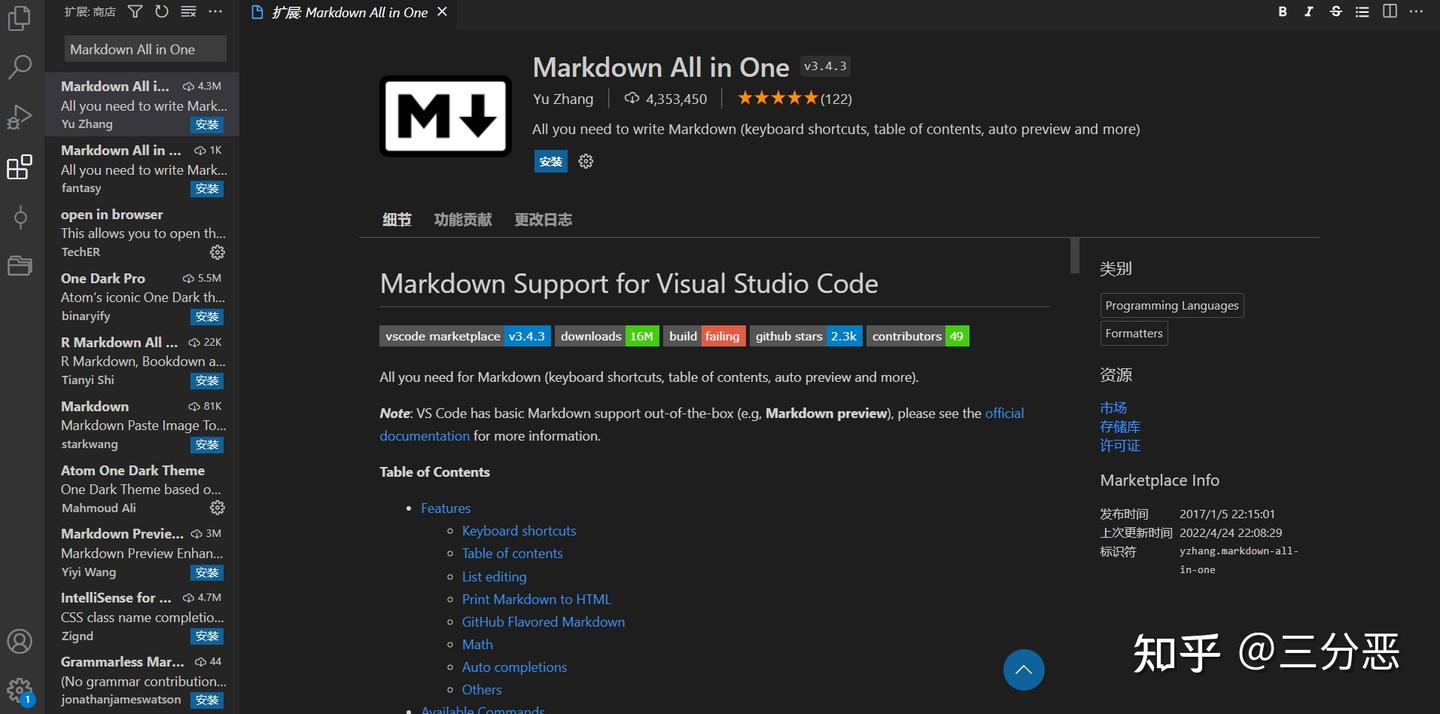Apply strikethrough from the editor toolbar
This screenshot has width=1440, height=714.
click(1335, 12)
